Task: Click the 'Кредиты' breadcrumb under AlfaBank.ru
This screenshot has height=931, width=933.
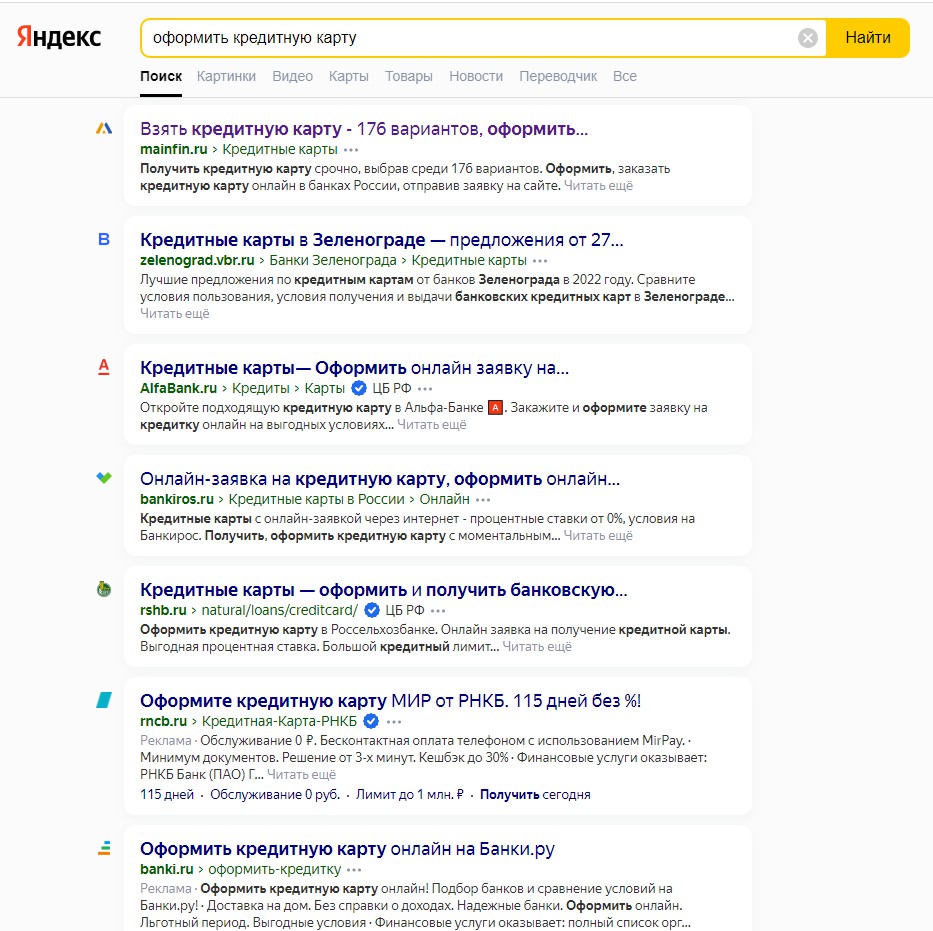Action: pyautogui.click(x=261, y=388)
